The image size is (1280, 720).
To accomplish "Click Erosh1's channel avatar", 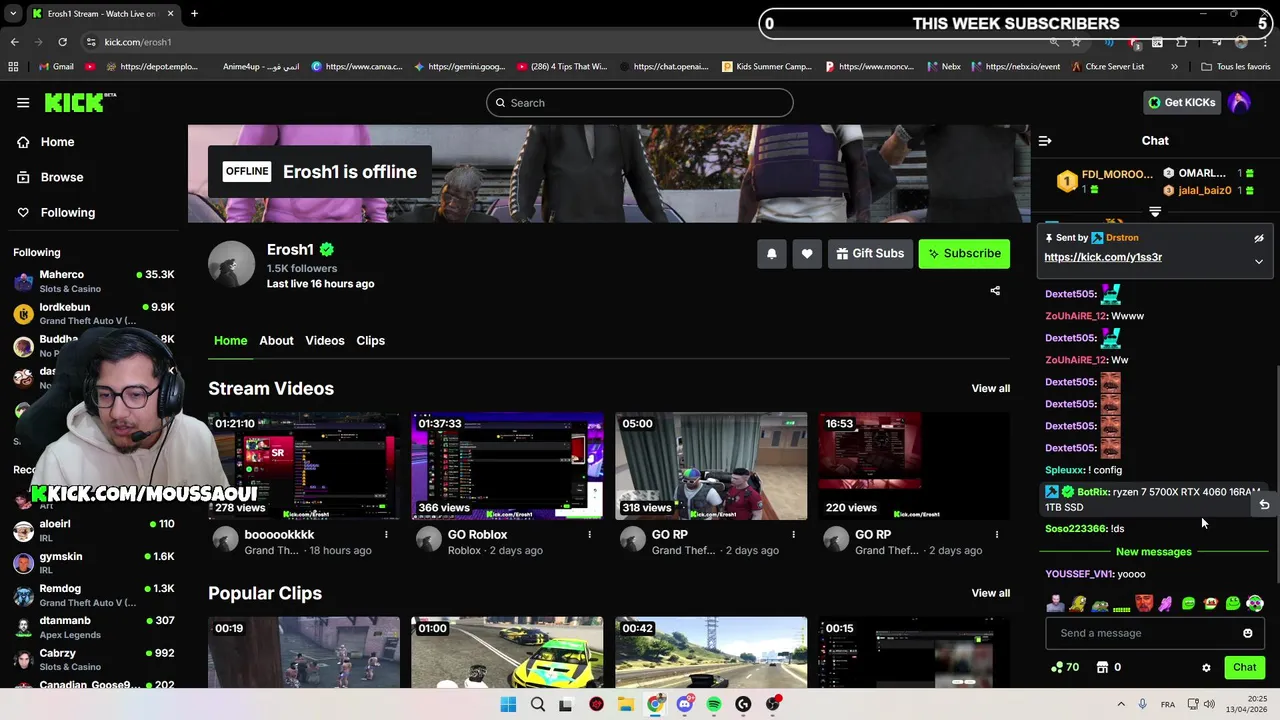I will [231, 265].
